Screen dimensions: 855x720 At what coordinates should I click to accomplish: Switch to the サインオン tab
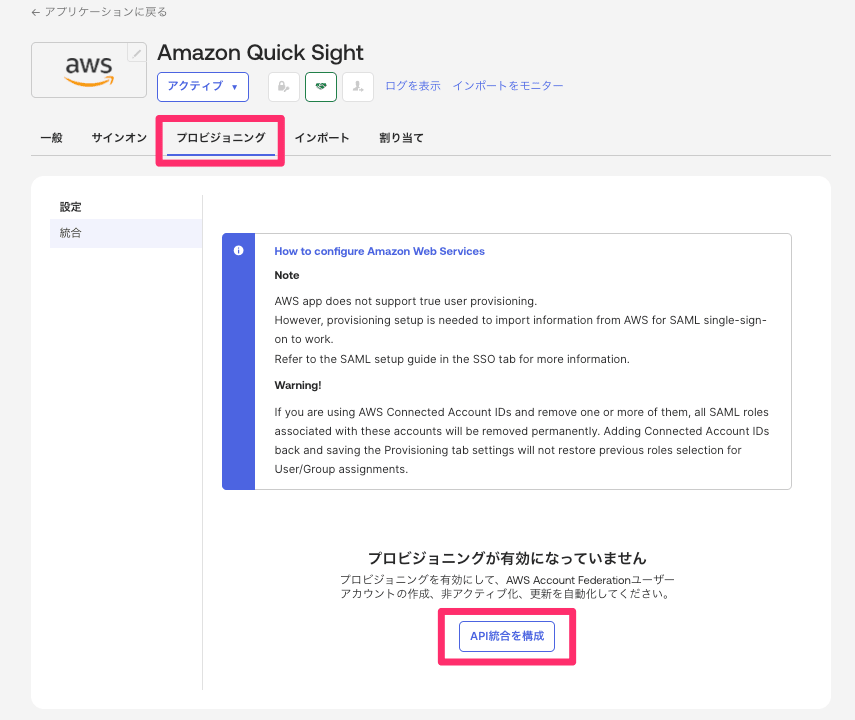pyautogui.click(x=119, y=138)
